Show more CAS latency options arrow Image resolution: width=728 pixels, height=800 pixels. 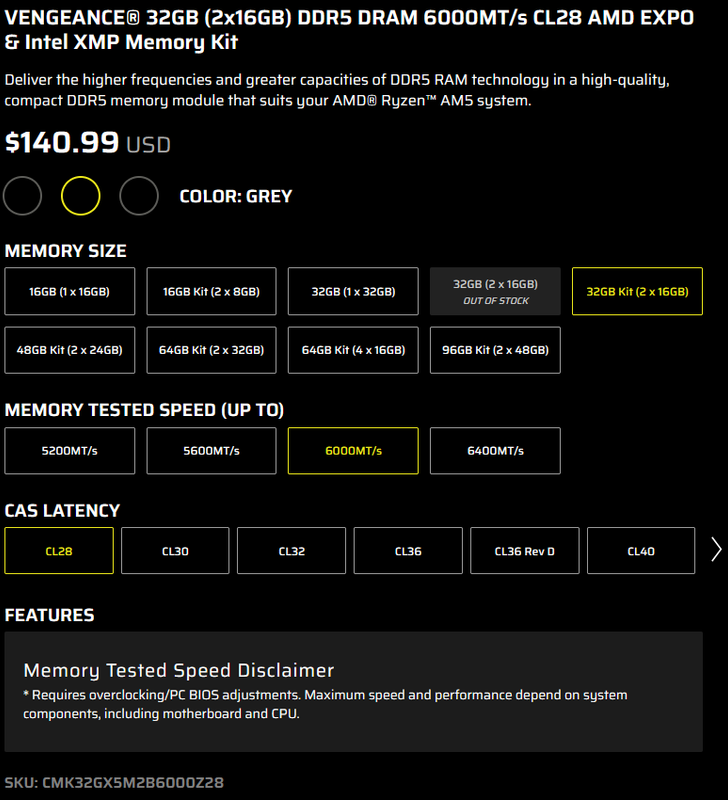716,550
